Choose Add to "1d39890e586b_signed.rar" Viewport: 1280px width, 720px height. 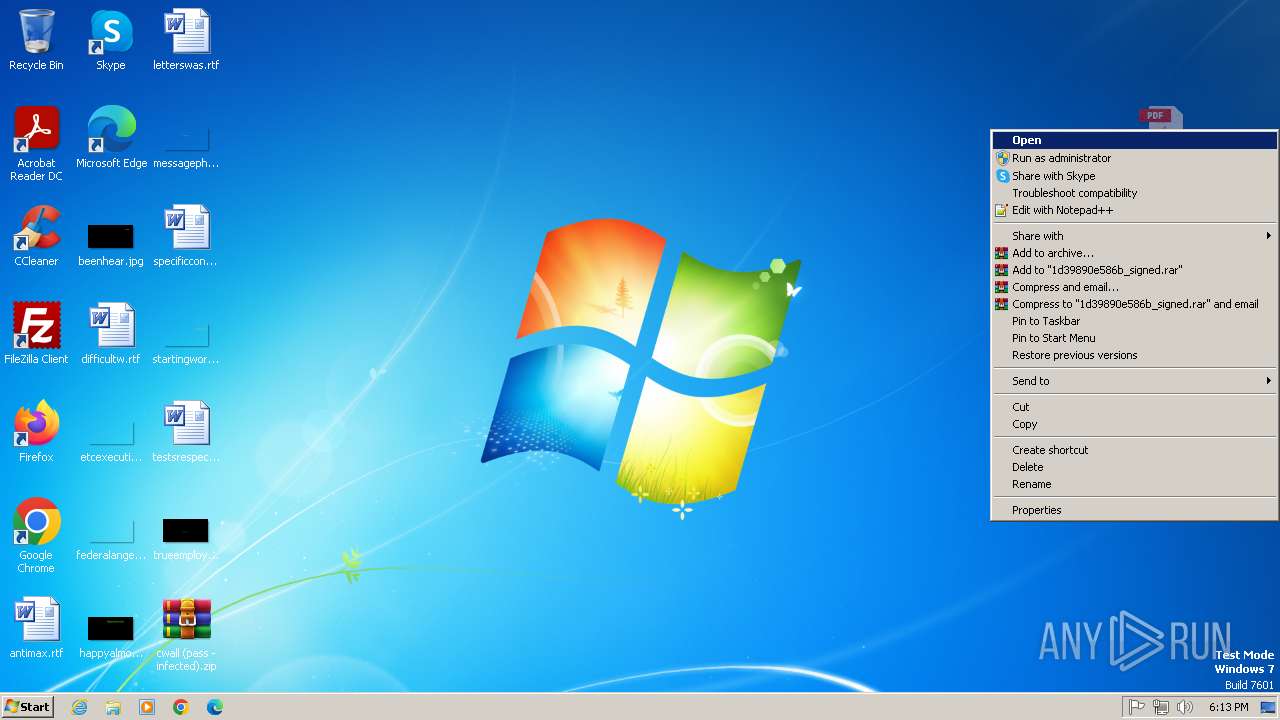[1134, 270]
